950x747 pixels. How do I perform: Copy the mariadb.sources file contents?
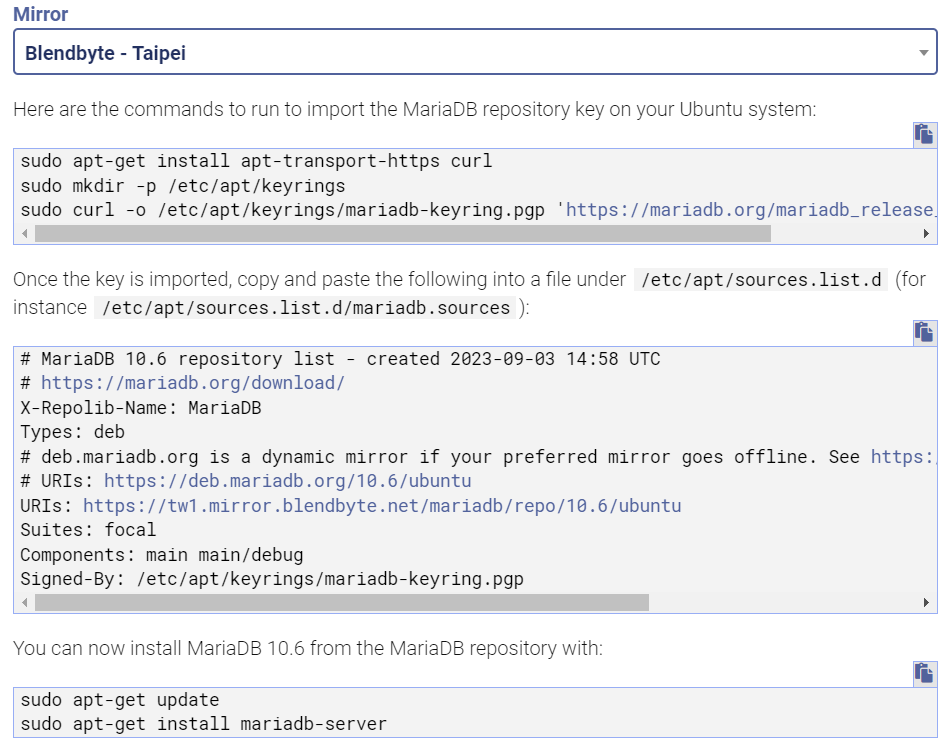coord(925,333)
